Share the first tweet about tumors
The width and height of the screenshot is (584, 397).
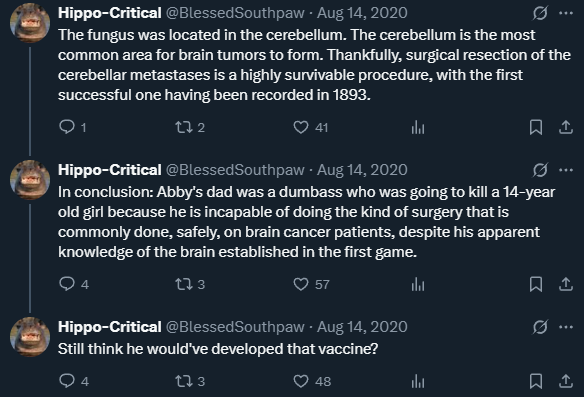[x=565, y=127]
